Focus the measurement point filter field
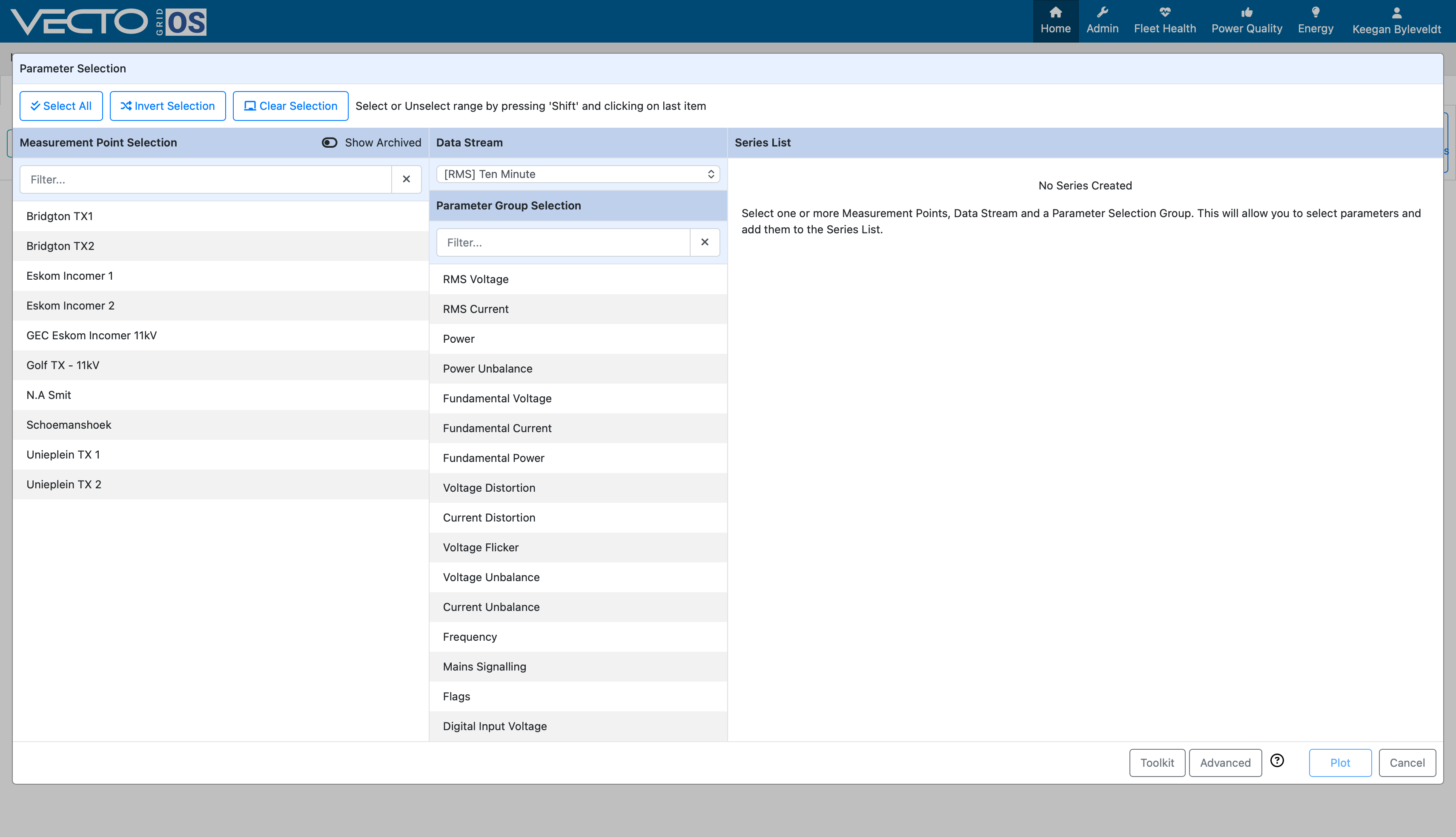Image resolution: width=1456 pixels, height=837 pixels. [206, 179]
